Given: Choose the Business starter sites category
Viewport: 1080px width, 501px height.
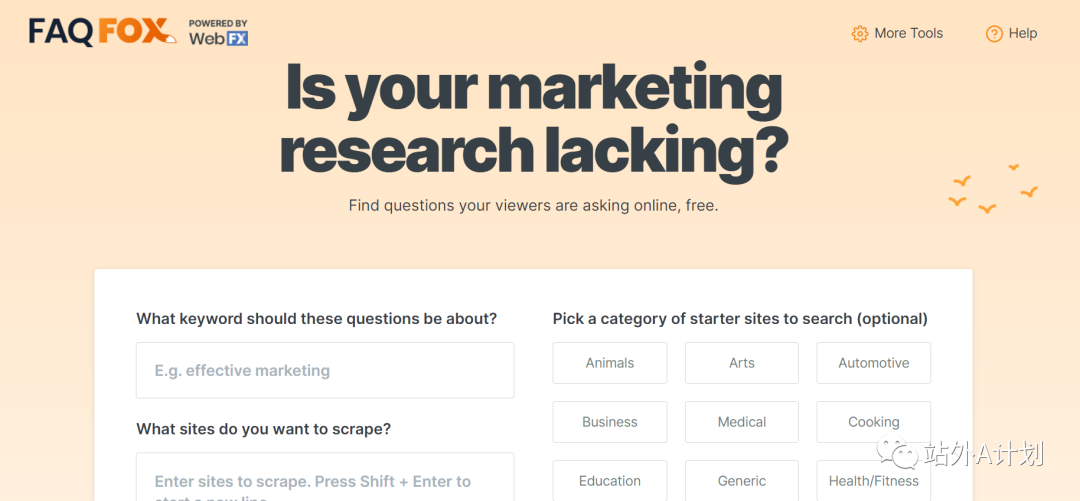Looking at the screenshot, I should click(x=610, y=422).
